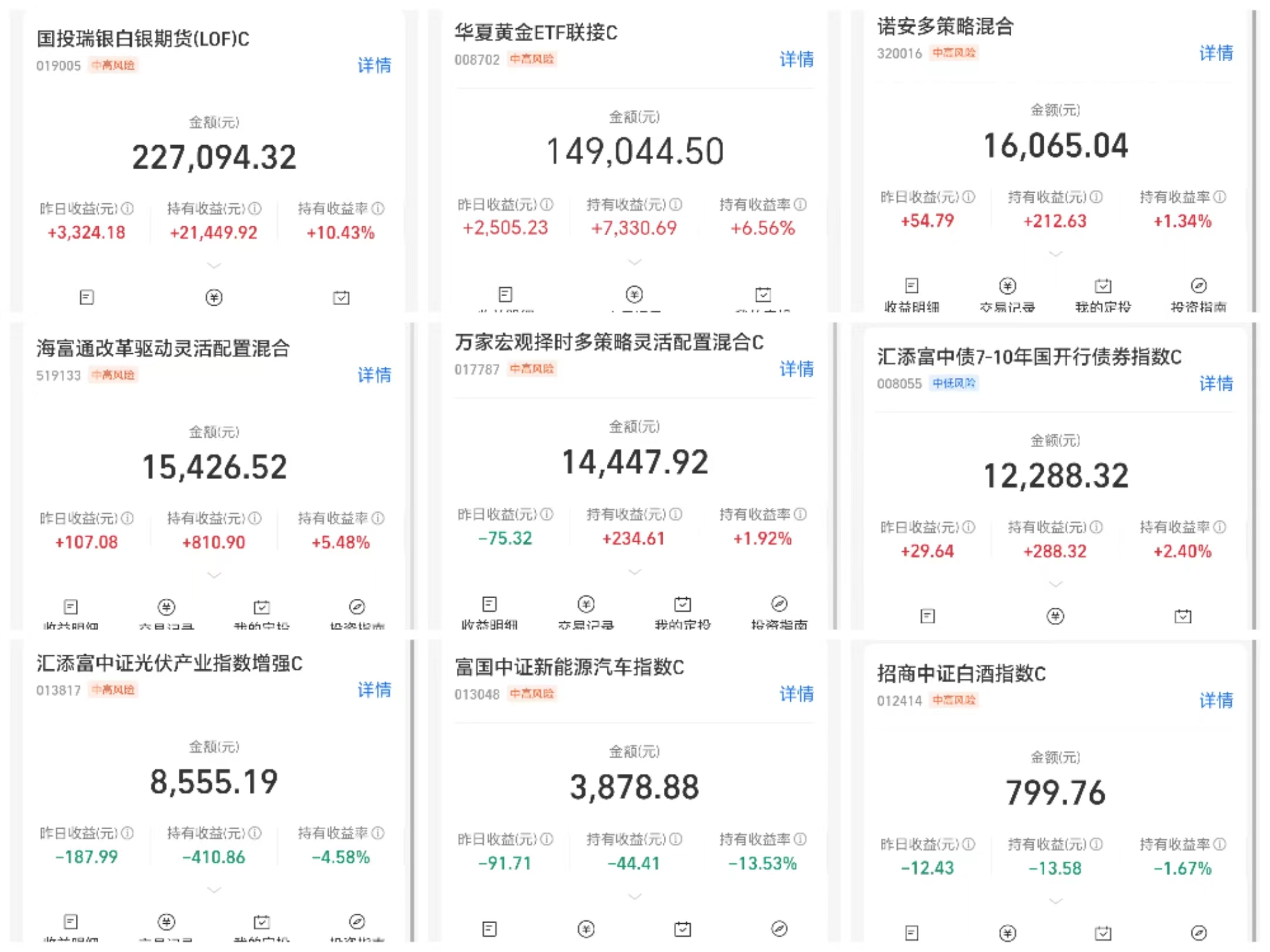The image size is (1270, 952).
Task: Open 投资指南 compass icon in 诺安多策略混合 card
Action: coord(1199,286)
